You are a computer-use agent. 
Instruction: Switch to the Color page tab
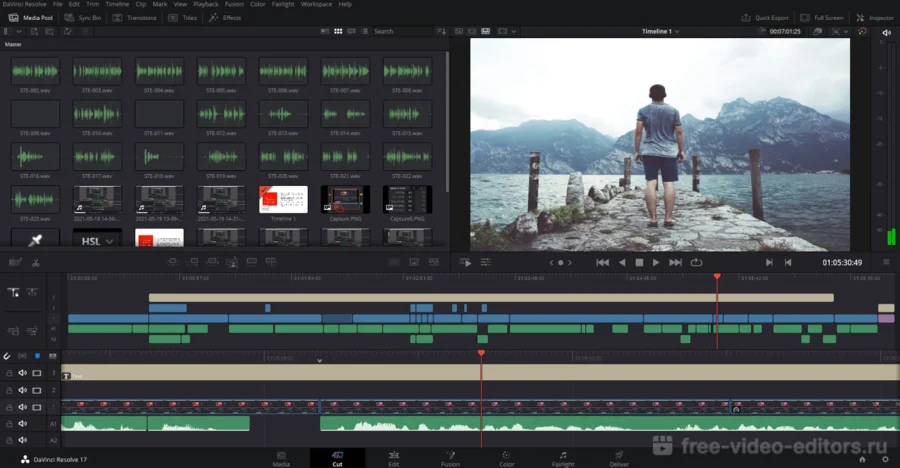click(x=506, y=458)
